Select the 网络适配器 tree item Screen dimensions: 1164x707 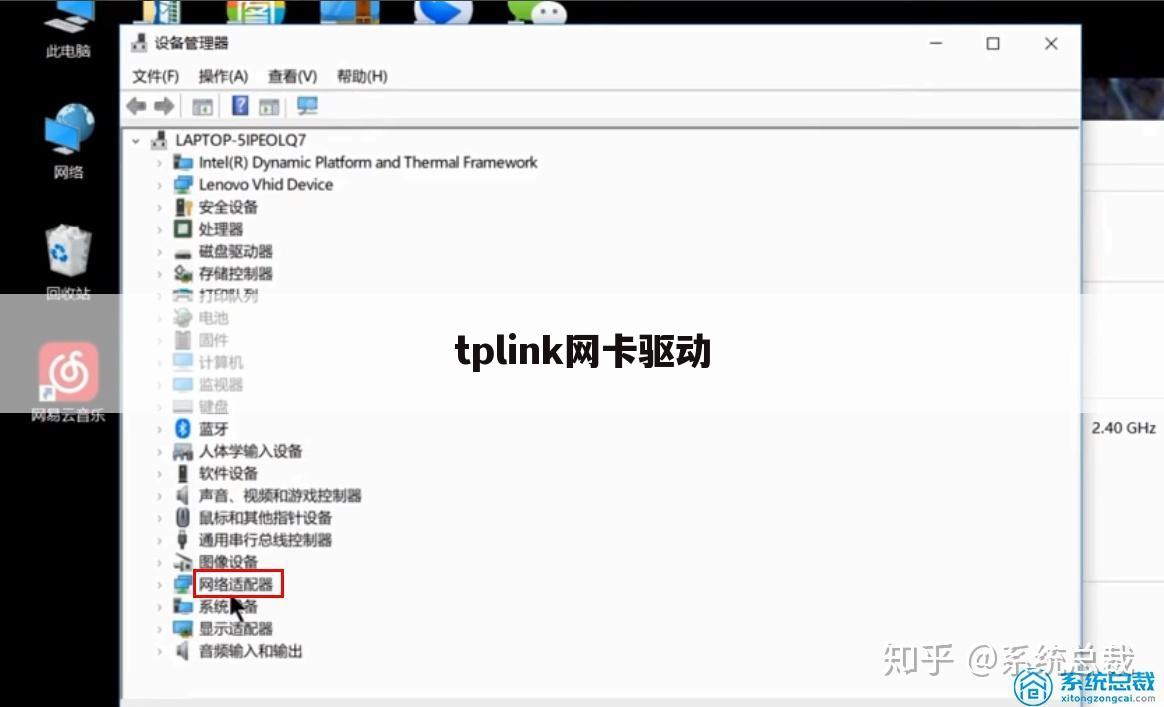pyautogui.click(x=236, y=584)
